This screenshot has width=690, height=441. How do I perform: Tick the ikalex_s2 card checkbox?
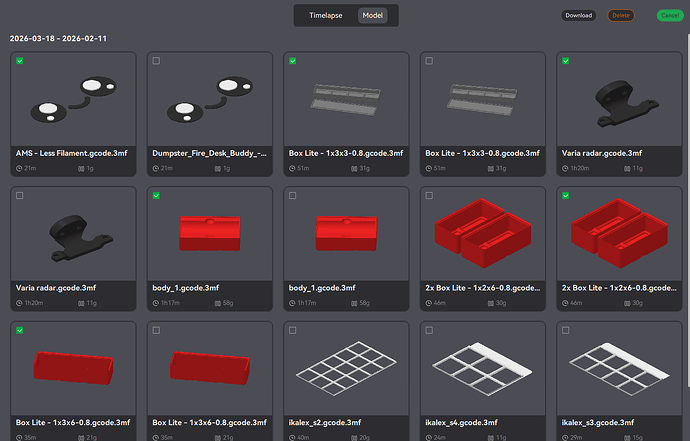coord(293,330)
